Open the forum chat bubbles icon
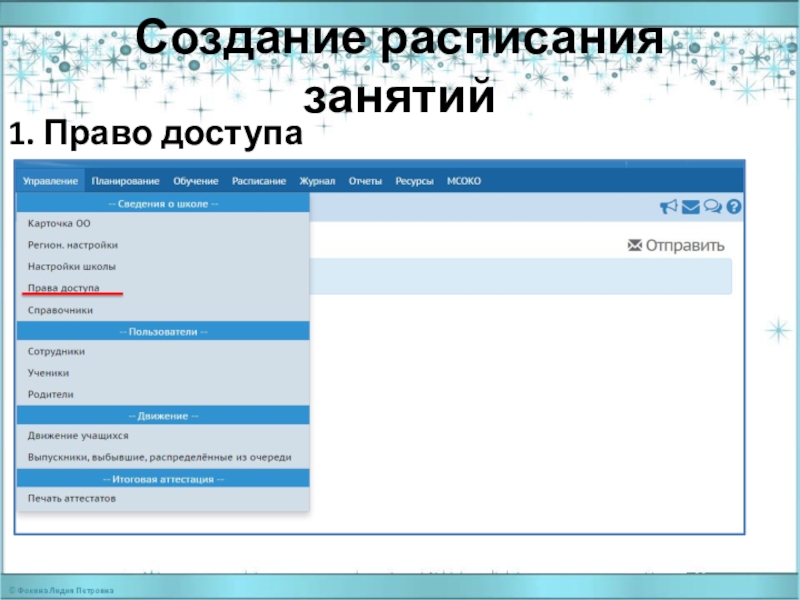This screenshot has width=800, height=600. [713, 207]
